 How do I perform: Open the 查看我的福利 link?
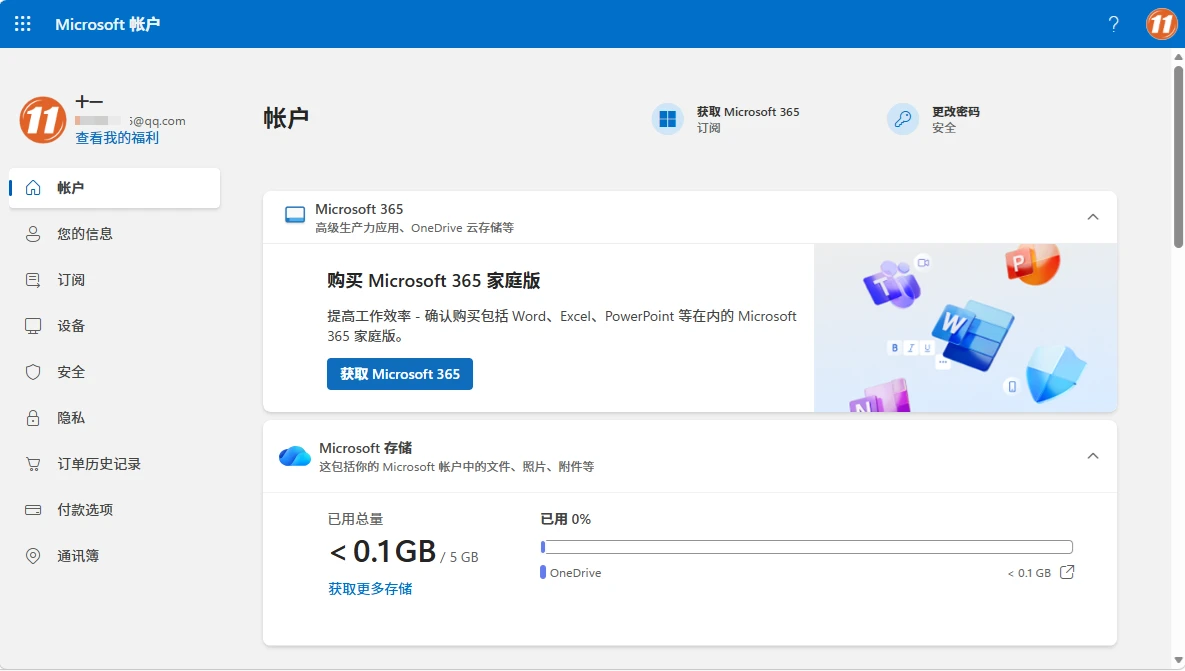coord(117,138)
